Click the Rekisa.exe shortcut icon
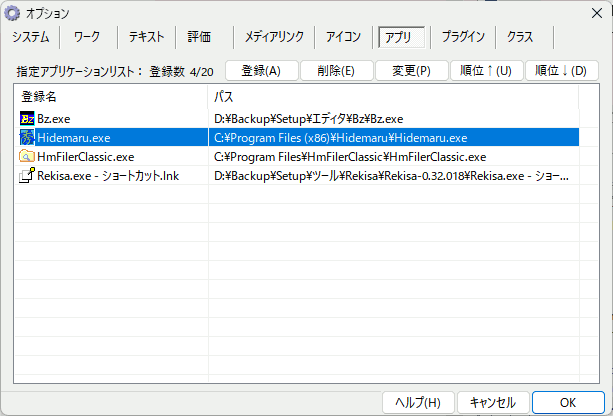The width and height of the screenshot is (613, 416). coord(27,176)
